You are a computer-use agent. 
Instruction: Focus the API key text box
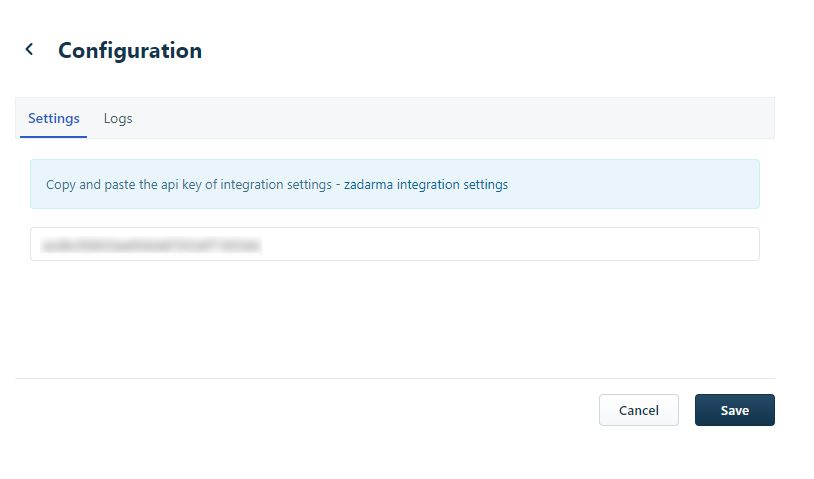394,244
